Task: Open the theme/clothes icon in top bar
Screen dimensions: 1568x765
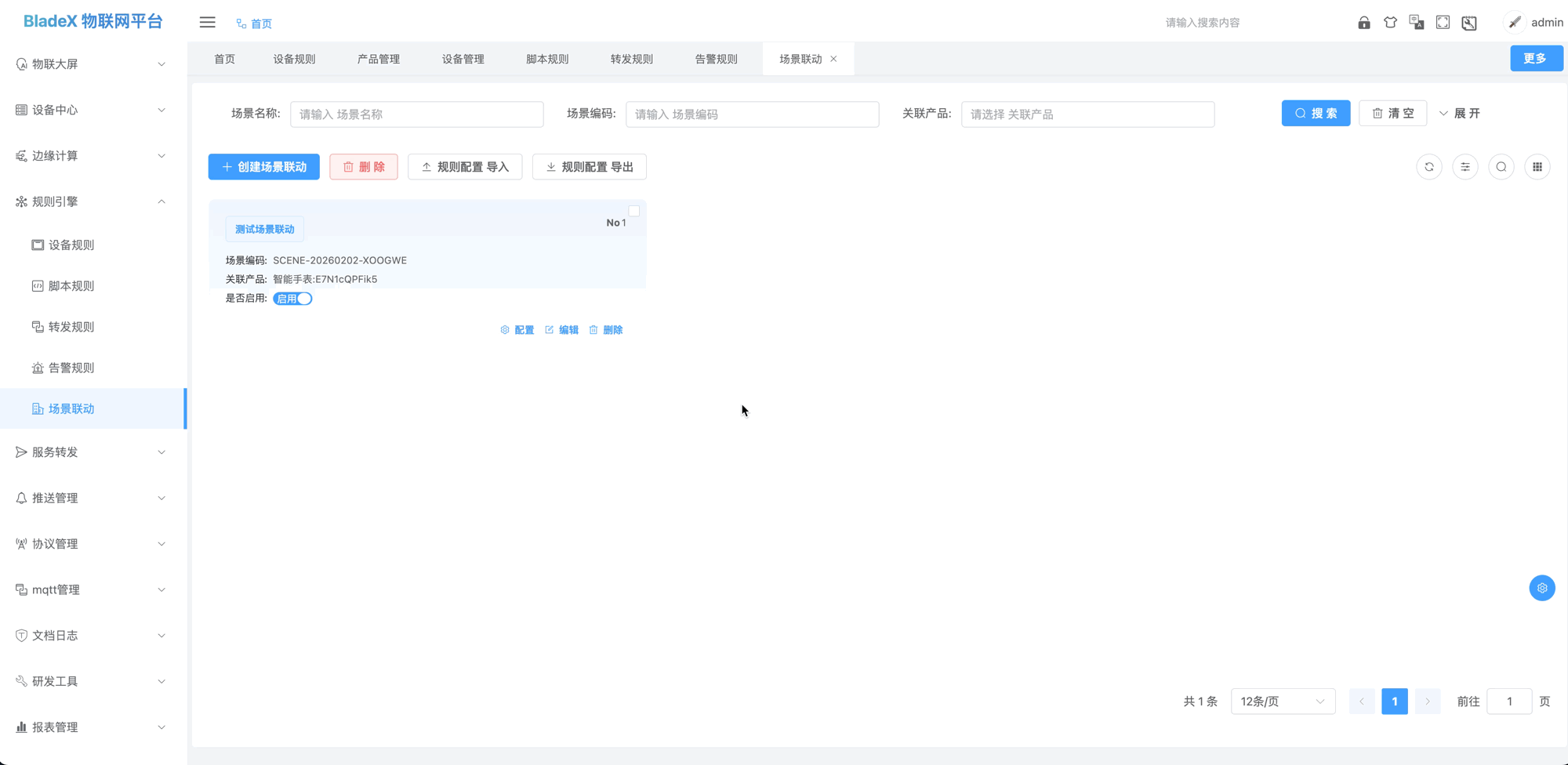Action: (1390, 22)
